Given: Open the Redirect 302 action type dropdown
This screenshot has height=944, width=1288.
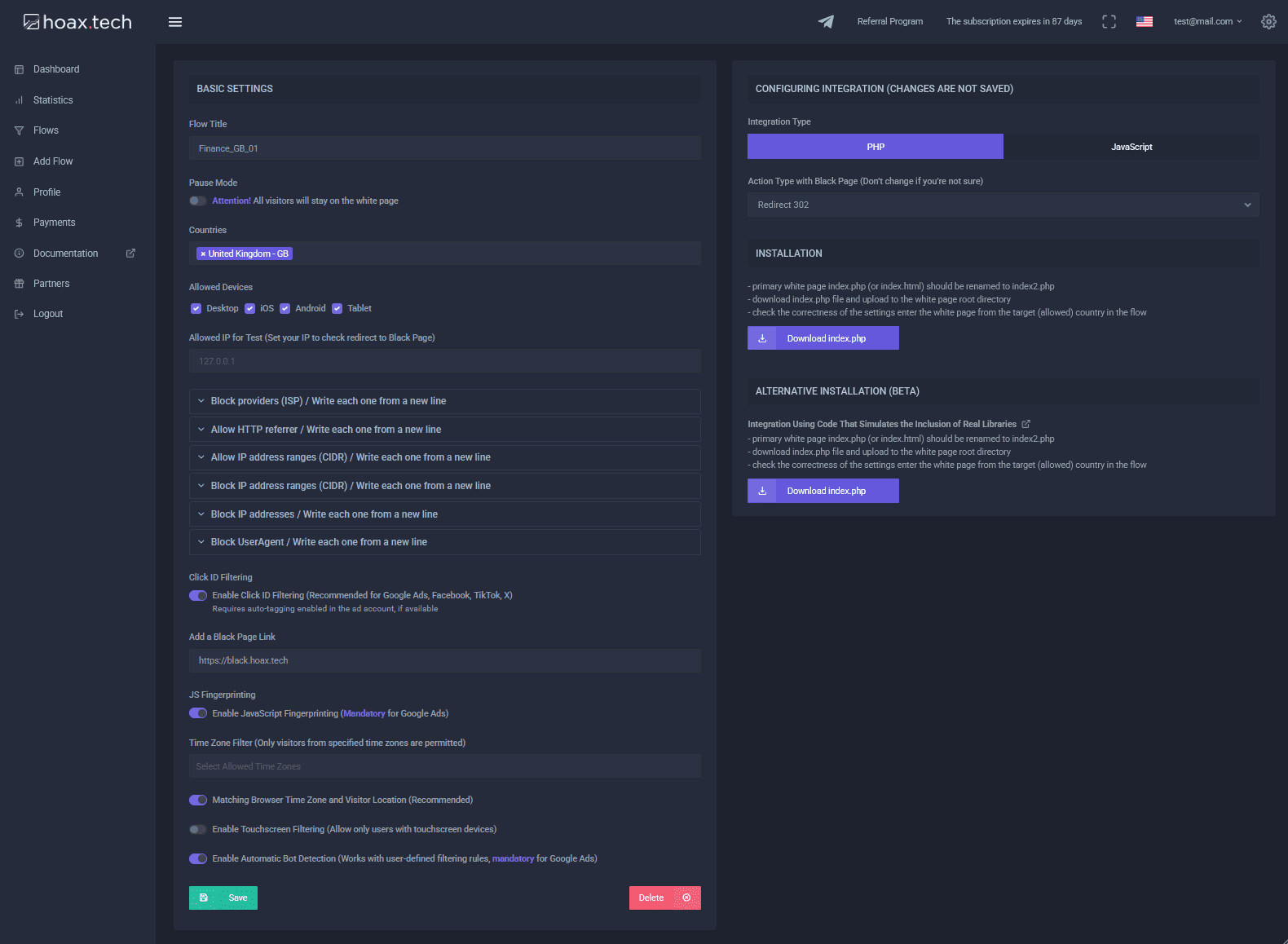Looking at the screenshot, I should [1003, 205].
